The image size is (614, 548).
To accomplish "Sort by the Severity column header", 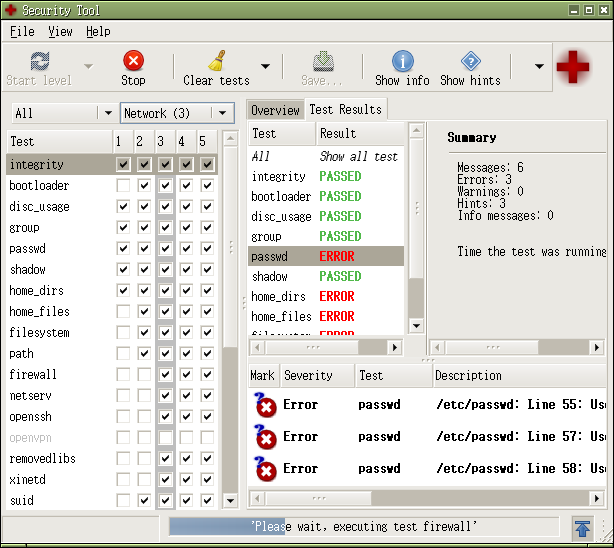I will [316, 376].
